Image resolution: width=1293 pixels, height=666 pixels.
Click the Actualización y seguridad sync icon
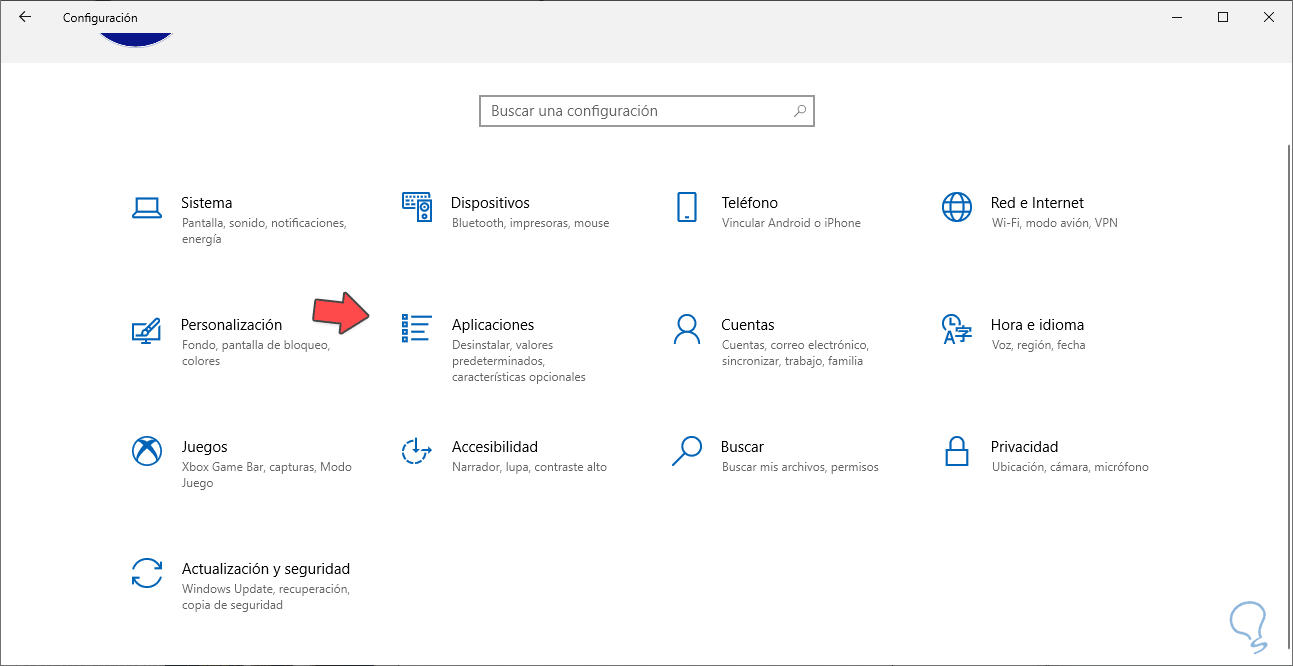(147, 573)
